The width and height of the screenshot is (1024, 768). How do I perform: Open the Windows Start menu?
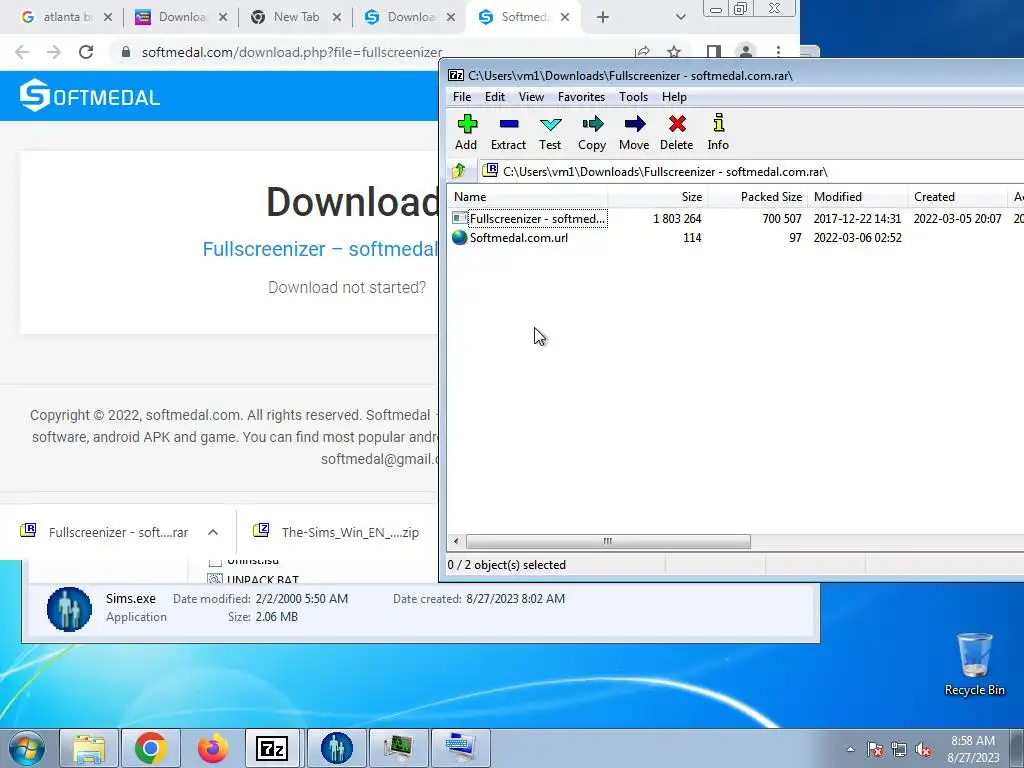click(27, 748)
